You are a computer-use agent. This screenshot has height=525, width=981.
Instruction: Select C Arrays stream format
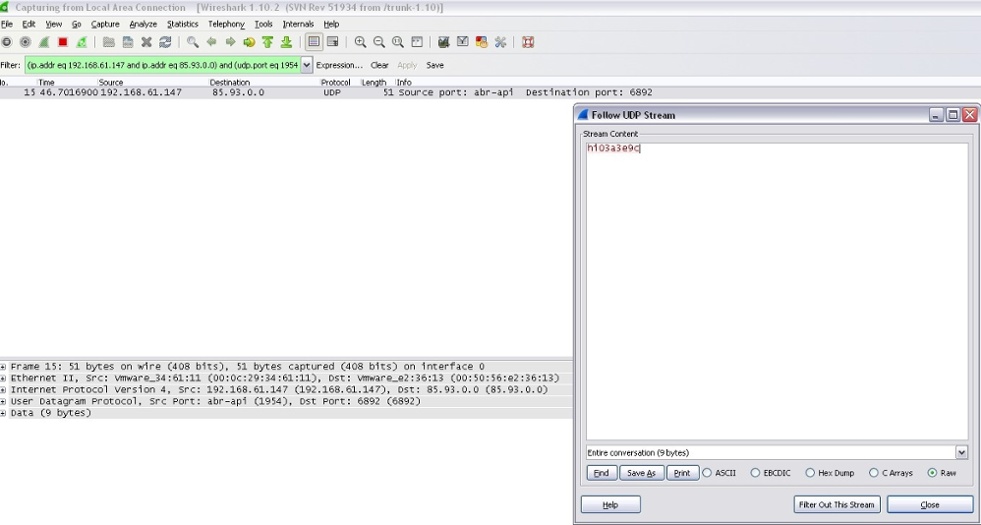pyautogui.click(x=874, y=473)
